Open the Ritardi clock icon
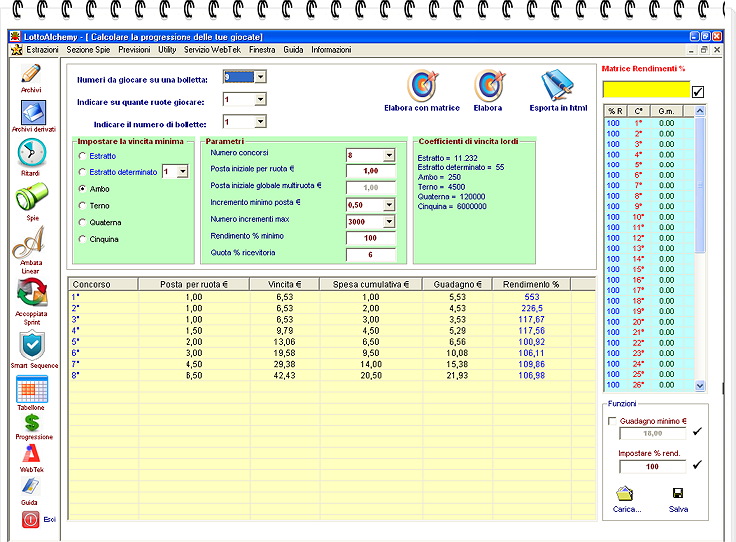Image resolution: width=736 pixels, height=542 pixels. (31, 153)
